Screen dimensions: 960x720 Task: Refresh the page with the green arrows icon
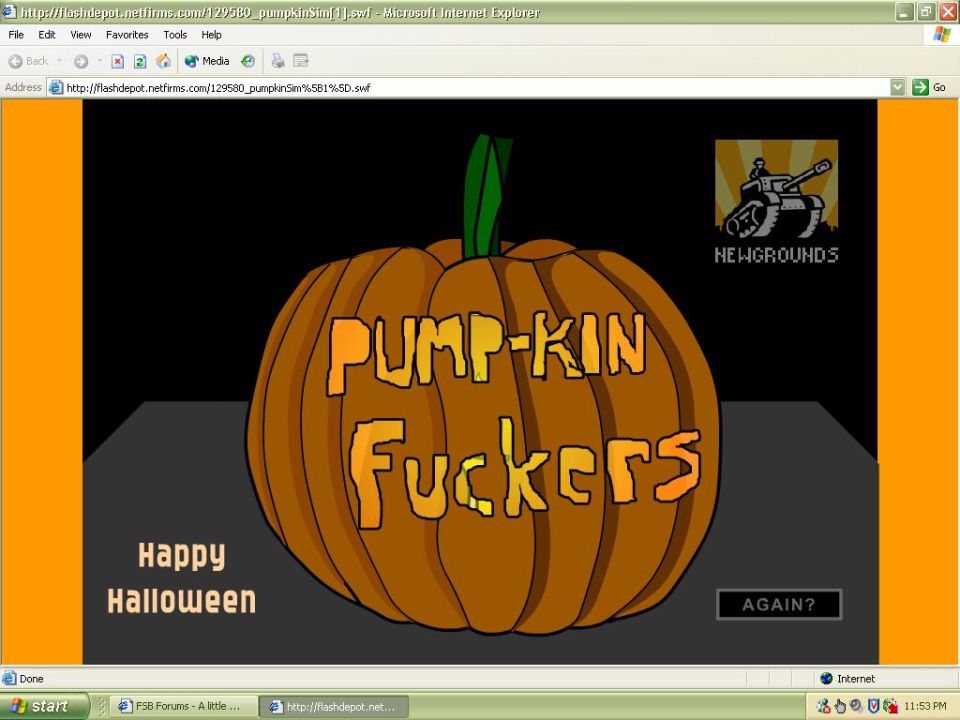click(140, 61)
